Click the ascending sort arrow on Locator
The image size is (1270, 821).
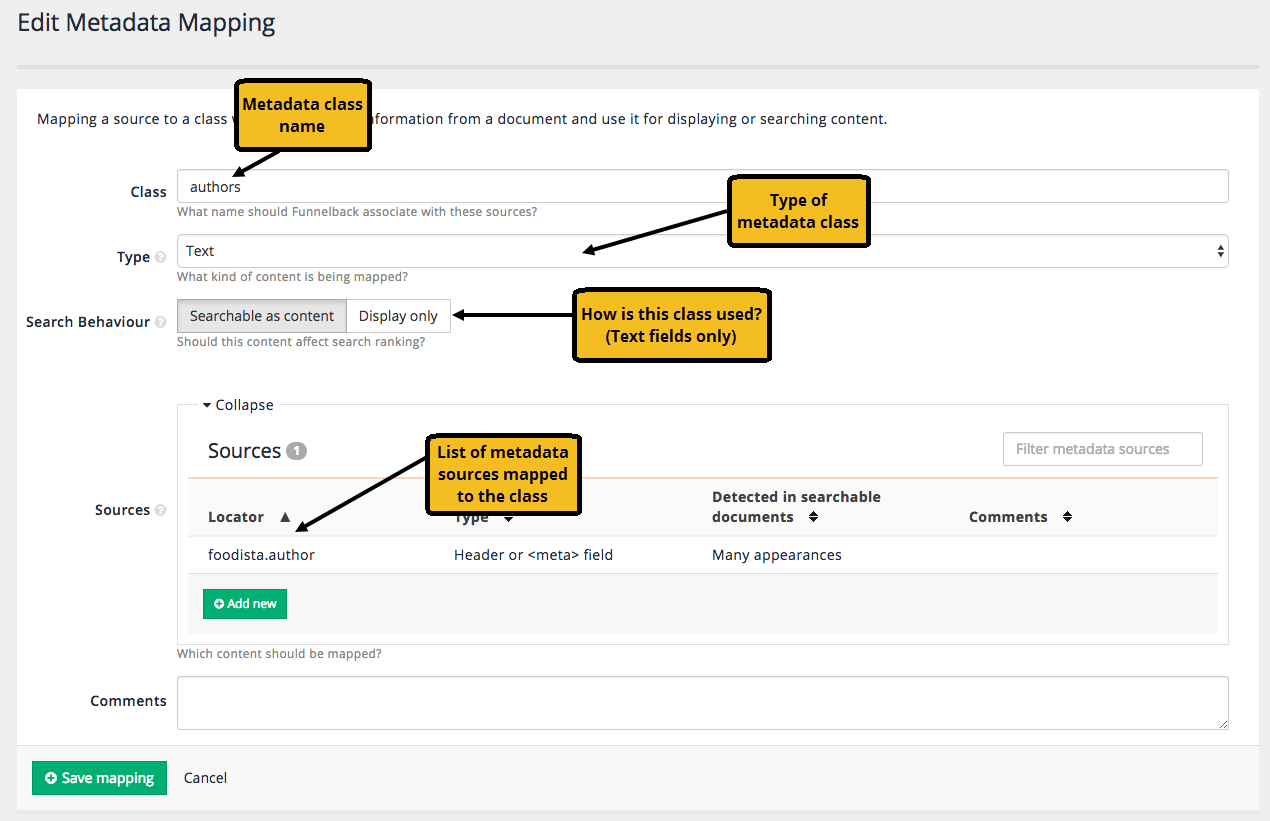click(285, 517)
